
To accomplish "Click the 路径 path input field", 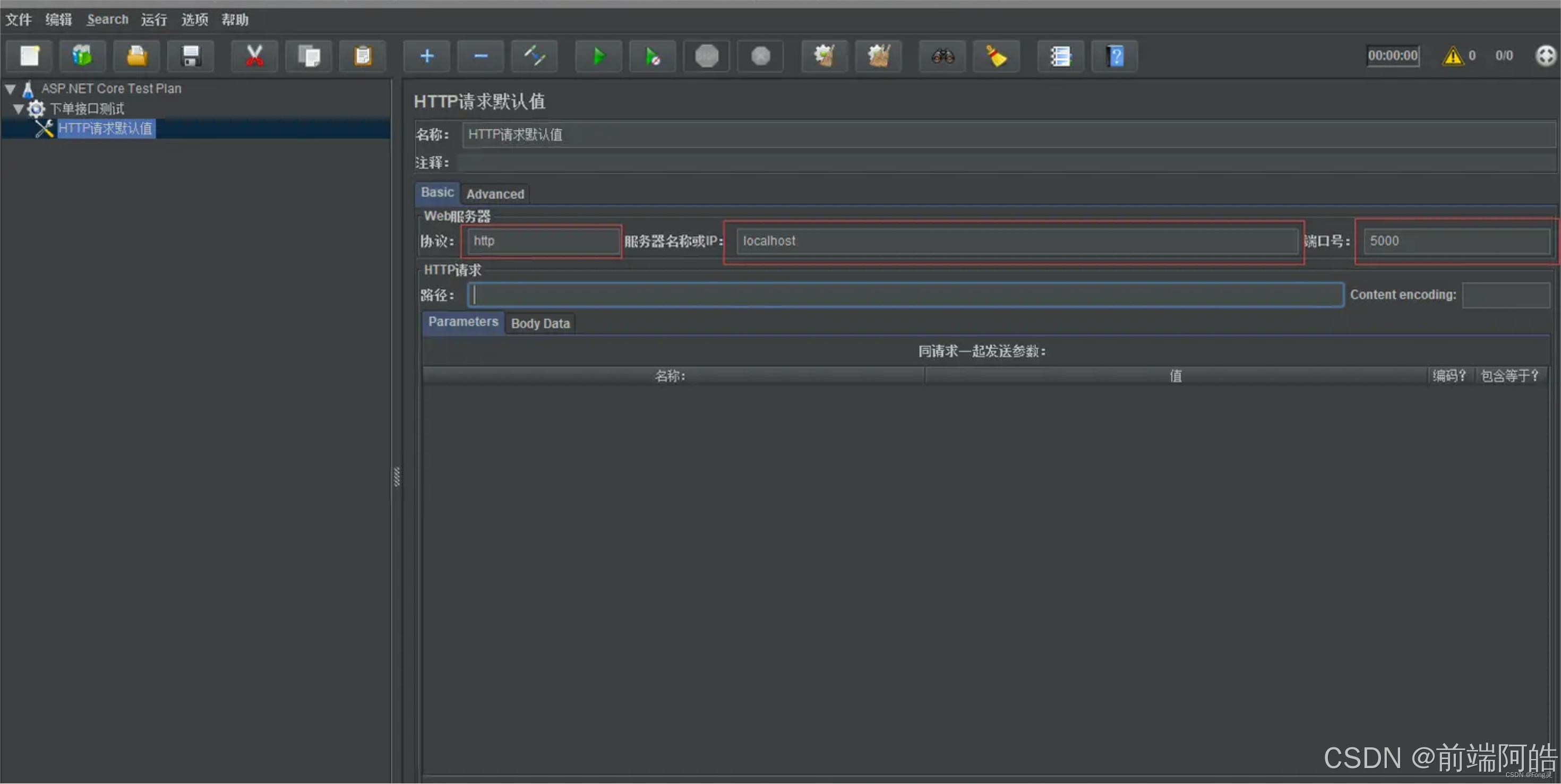I will 905,295.
